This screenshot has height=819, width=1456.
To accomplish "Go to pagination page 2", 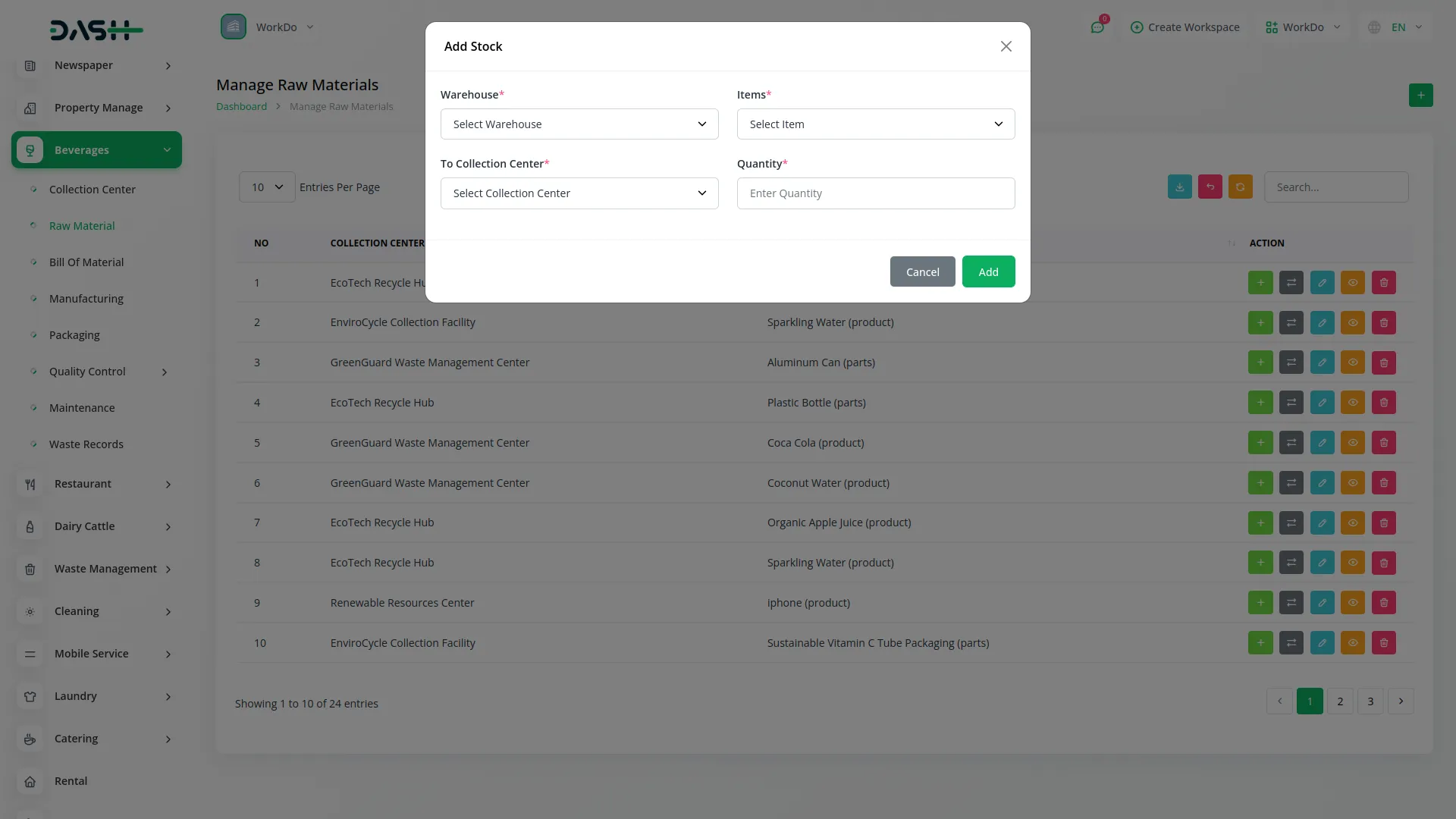I will 1340,701.
